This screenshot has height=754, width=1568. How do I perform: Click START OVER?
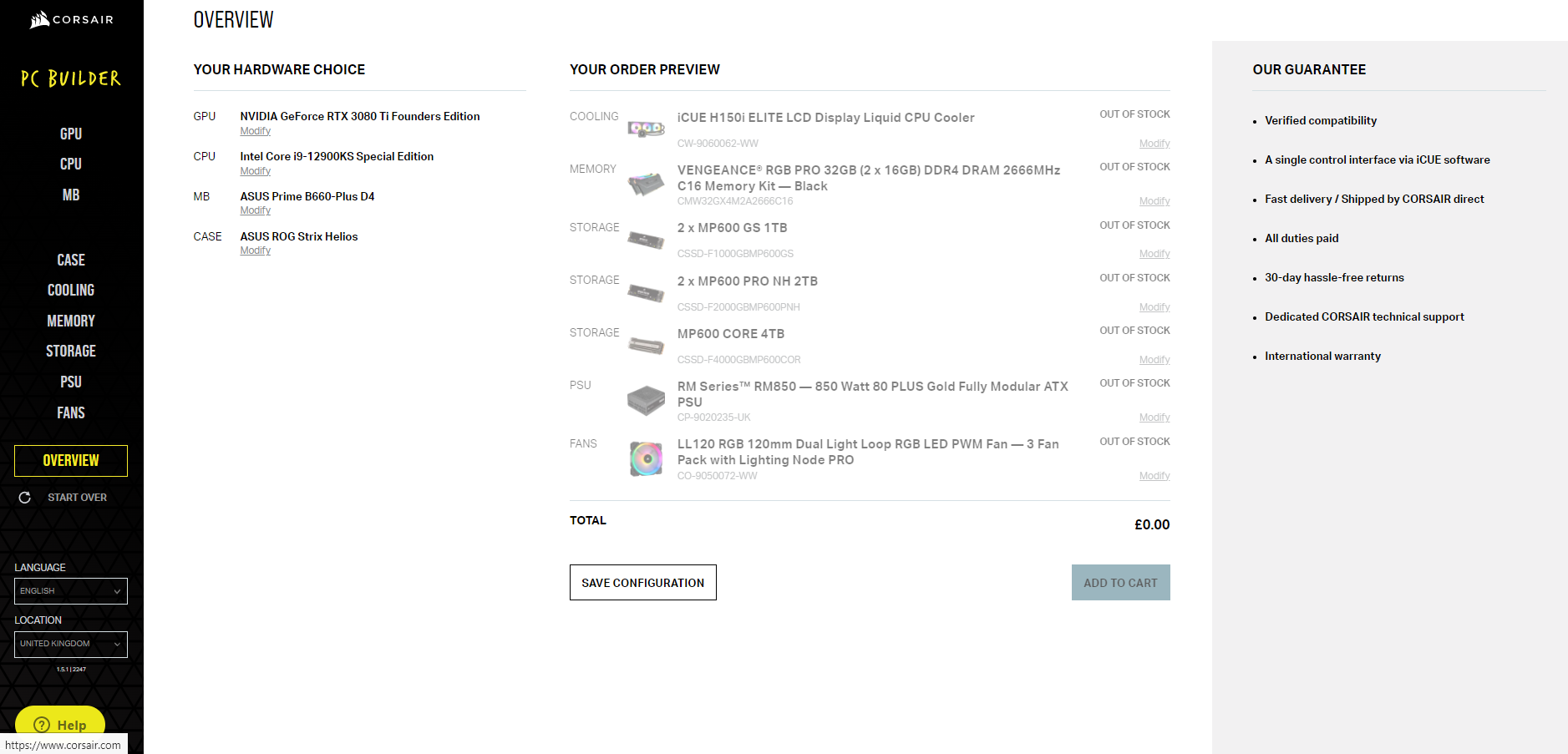point(77,498)
